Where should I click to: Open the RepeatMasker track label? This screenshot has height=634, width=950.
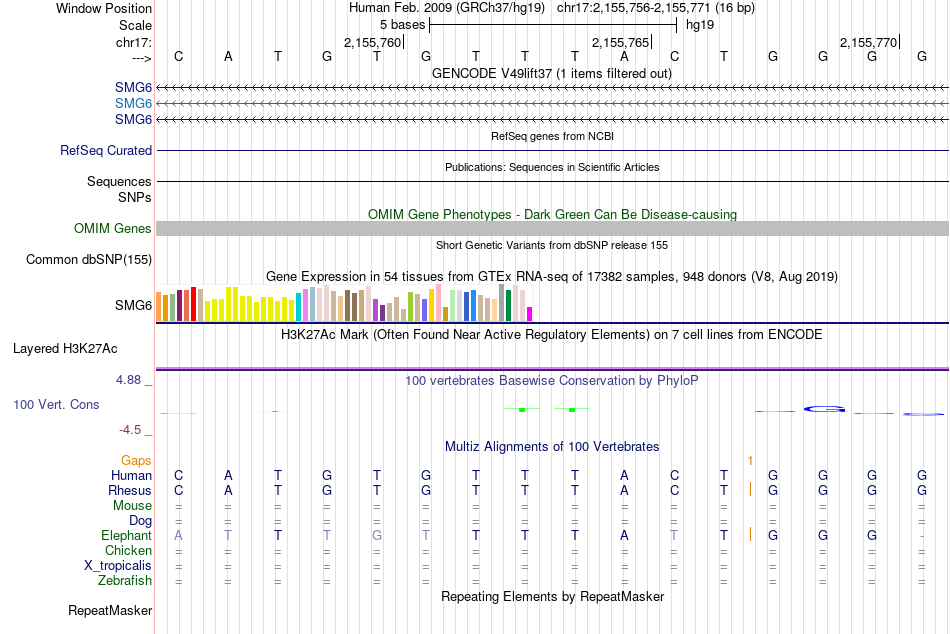[x=110, y=610]
